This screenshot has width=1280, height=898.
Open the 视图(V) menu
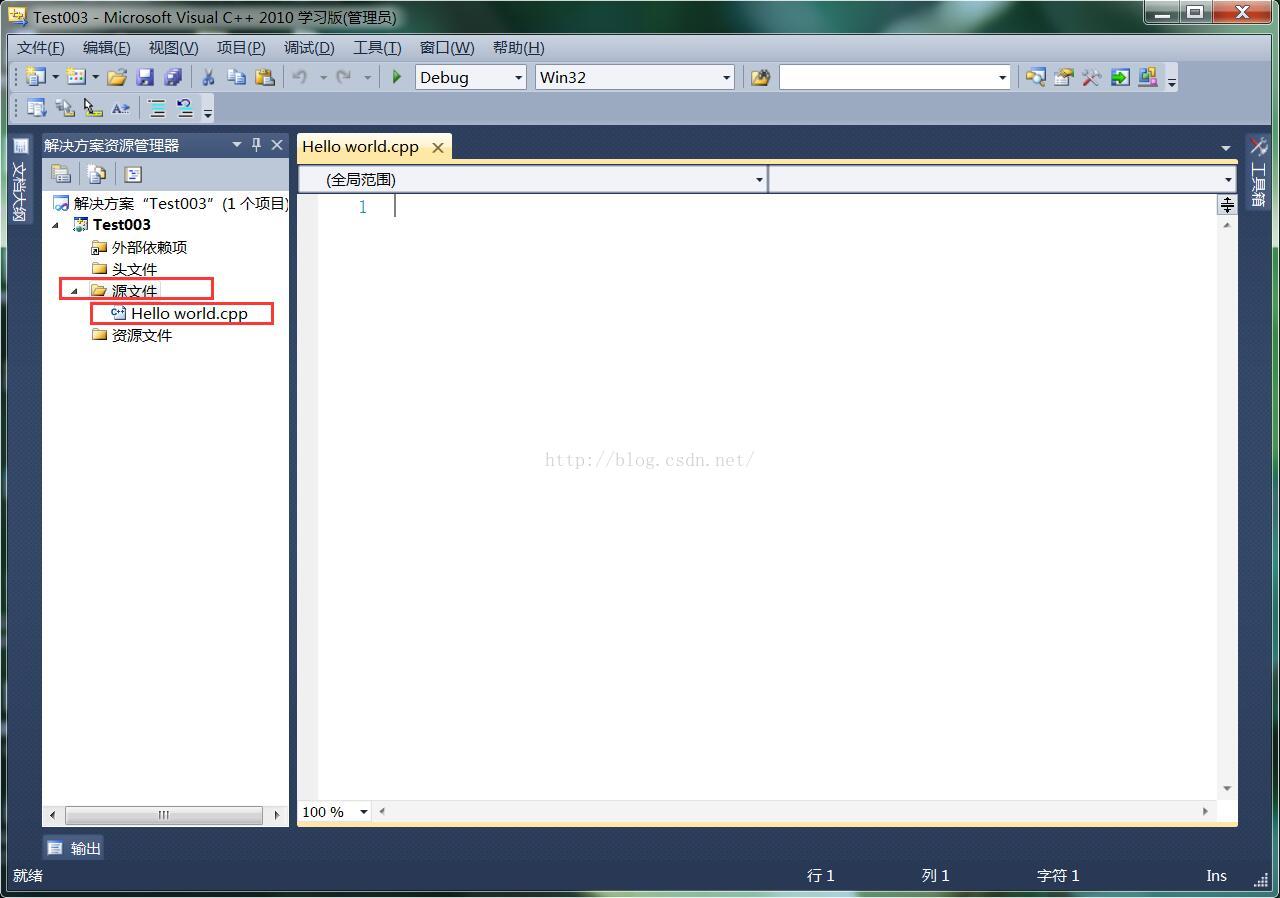(x=173, y=47)
